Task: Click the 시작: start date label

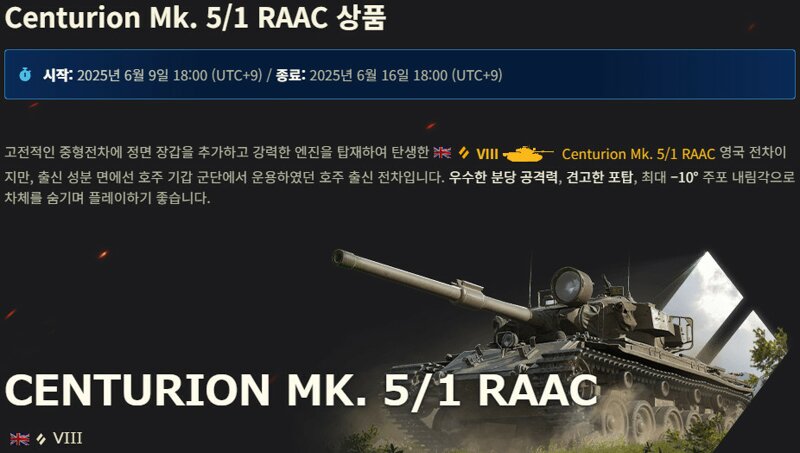Action: click(x=58, y=75)
